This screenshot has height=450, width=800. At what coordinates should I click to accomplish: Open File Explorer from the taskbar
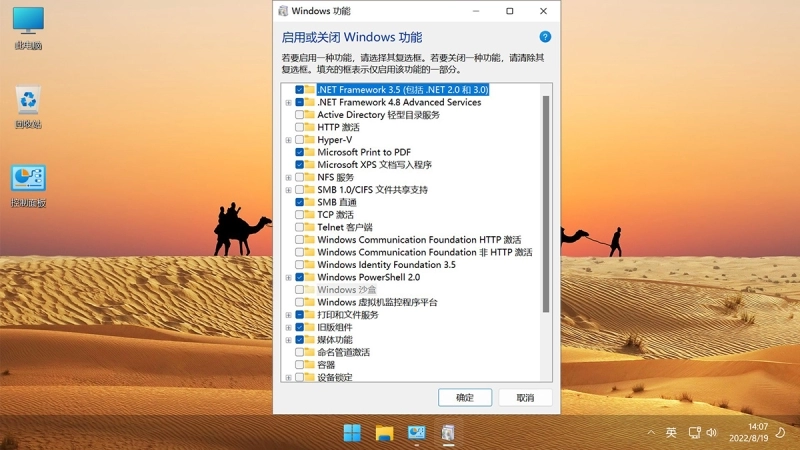[x=384, y=433]
